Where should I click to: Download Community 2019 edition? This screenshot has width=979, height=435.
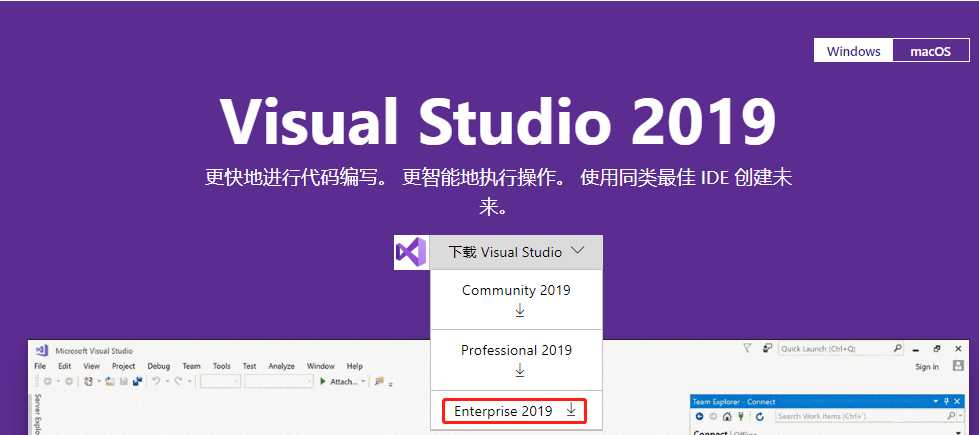516,300
